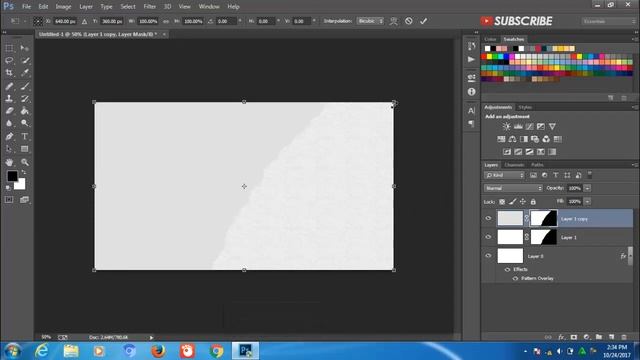Image resolution: width=640 pixels, height=360 pixels.
Task: Select the Crop tool
Action: click(9, 73)
